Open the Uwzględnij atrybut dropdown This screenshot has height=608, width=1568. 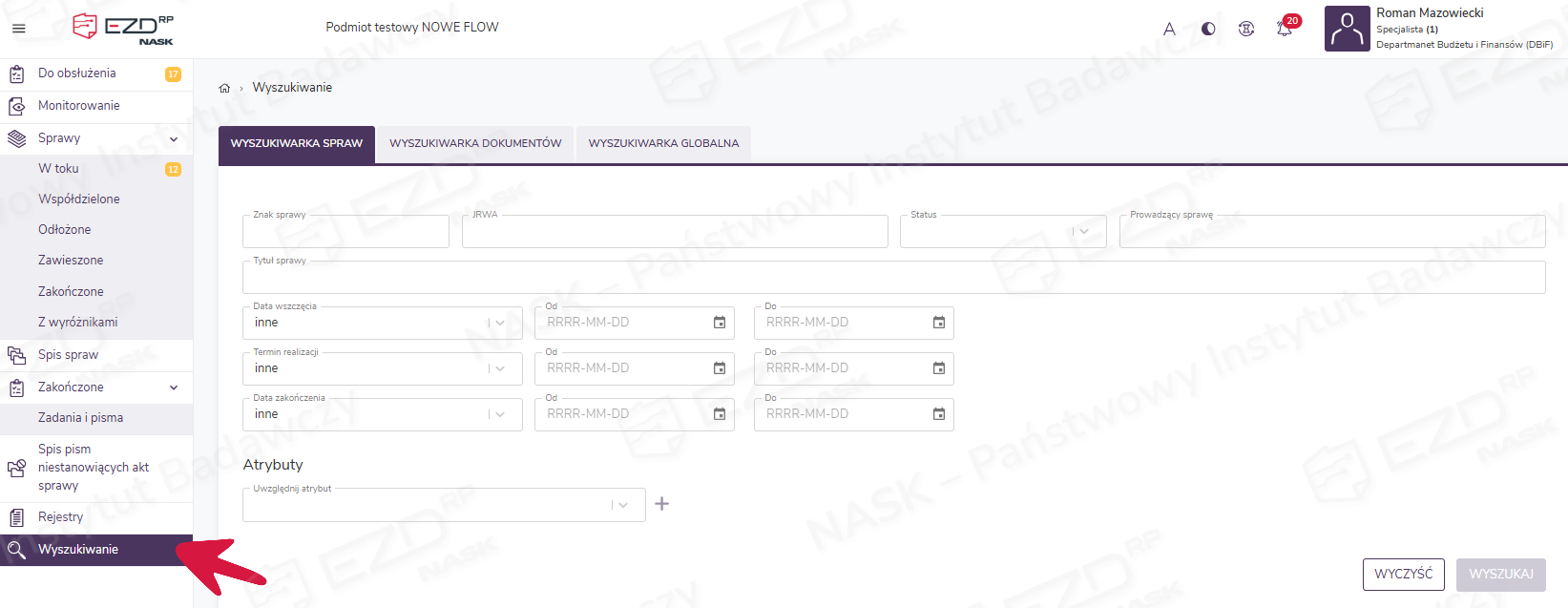pyautogui.click(x=622, y=505)
